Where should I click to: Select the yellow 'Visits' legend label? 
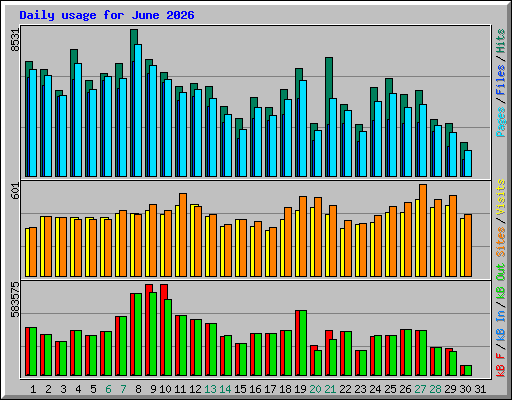501,197
